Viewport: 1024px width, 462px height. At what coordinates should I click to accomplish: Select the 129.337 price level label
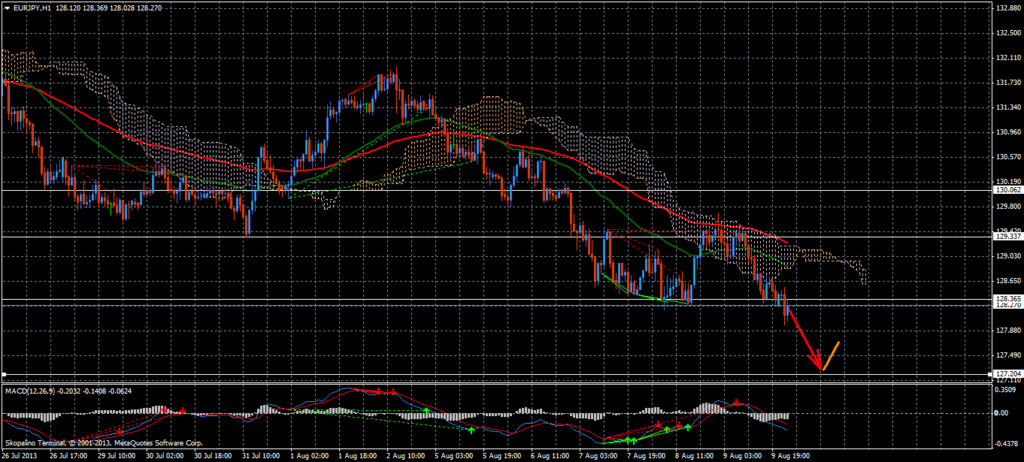(1006, 237)
